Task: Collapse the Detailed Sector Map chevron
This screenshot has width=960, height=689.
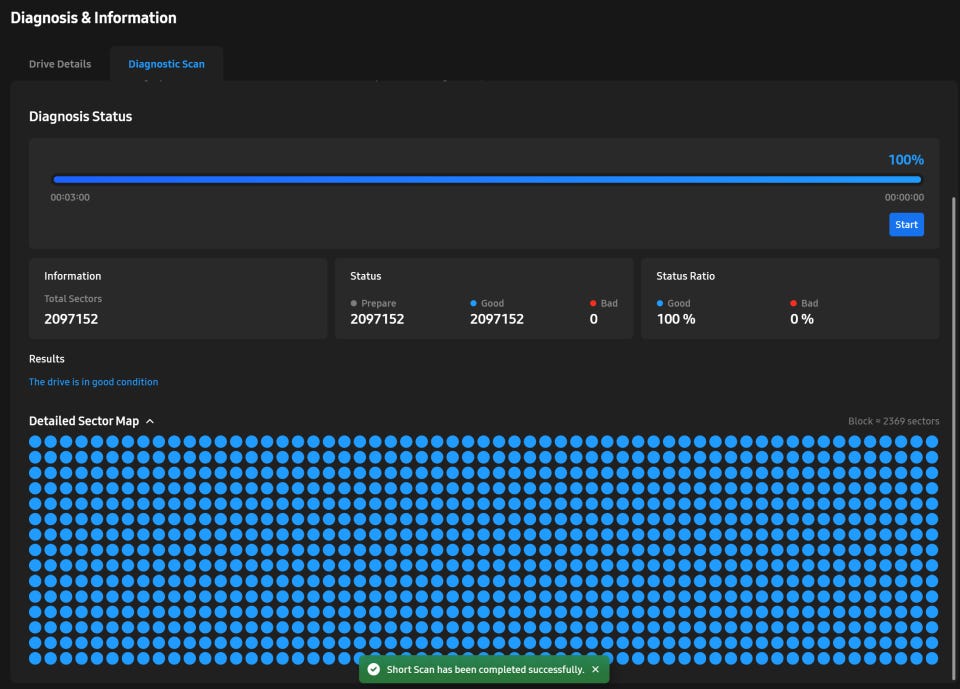Action: 150,421
